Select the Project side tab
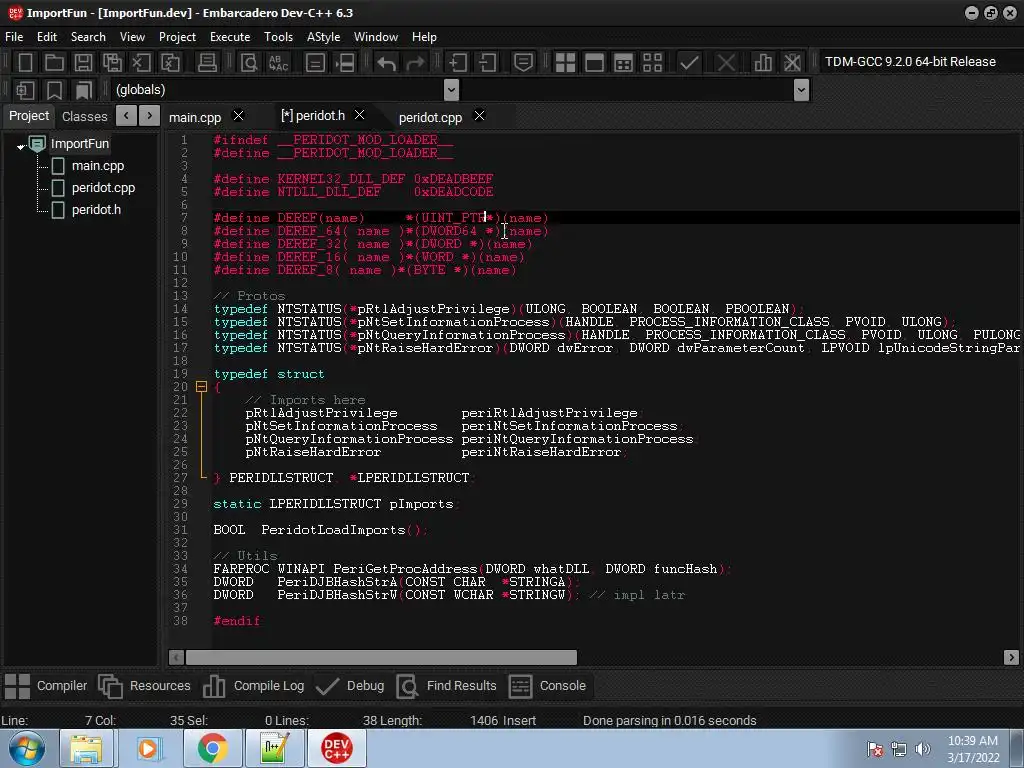 coord(29,116)
